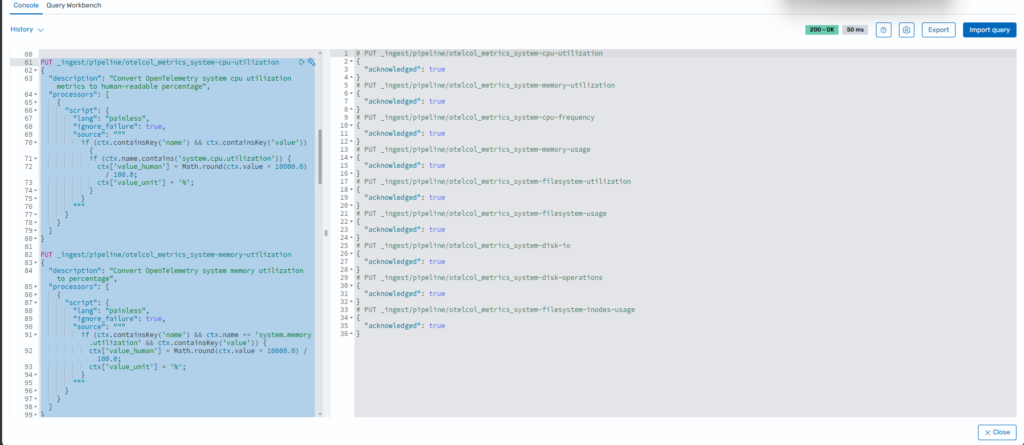The width and height of the screenshot is (1024, 445).
Task: Click the output comment for system-filesystem-utilization
Action: click(x=493, y=181)
